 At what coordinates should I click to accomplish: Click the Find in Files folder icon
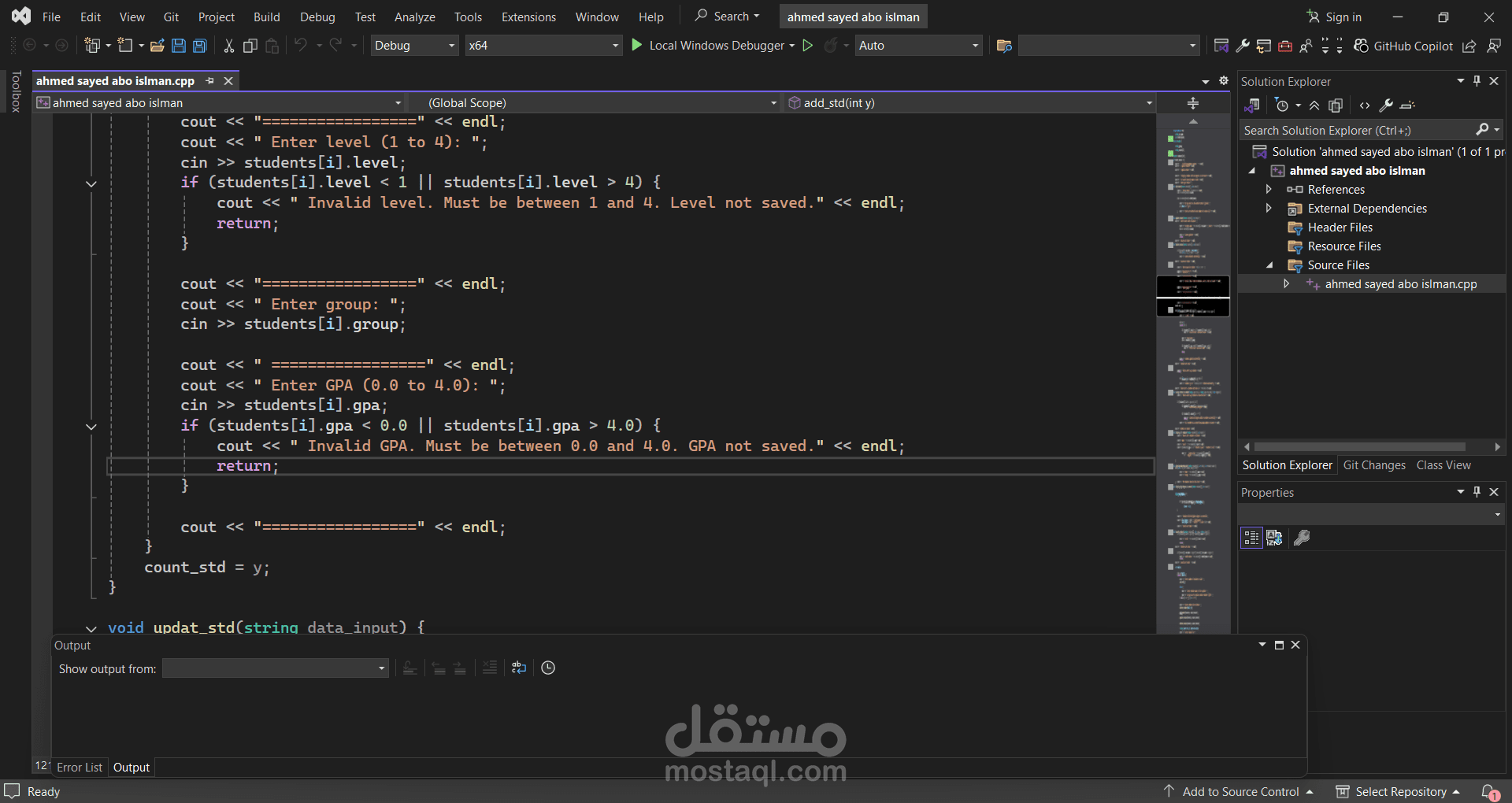tap(1004, 46)
